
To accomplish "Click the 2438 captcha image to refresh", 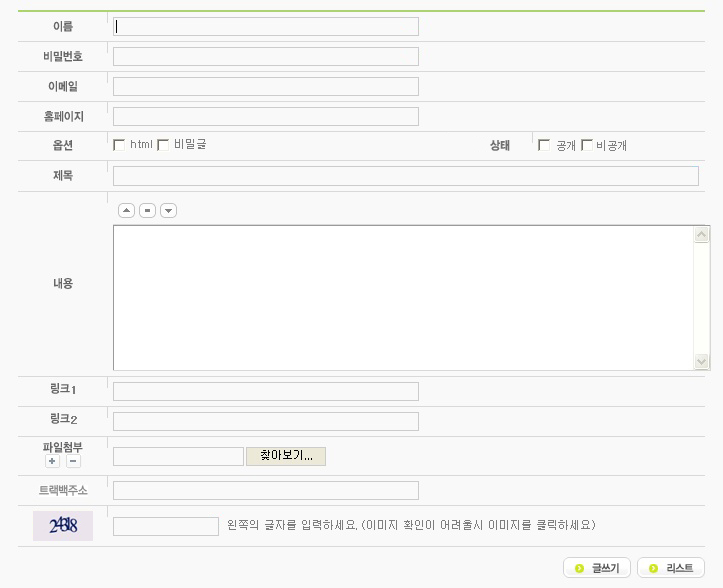I will [x=63, y=526].
